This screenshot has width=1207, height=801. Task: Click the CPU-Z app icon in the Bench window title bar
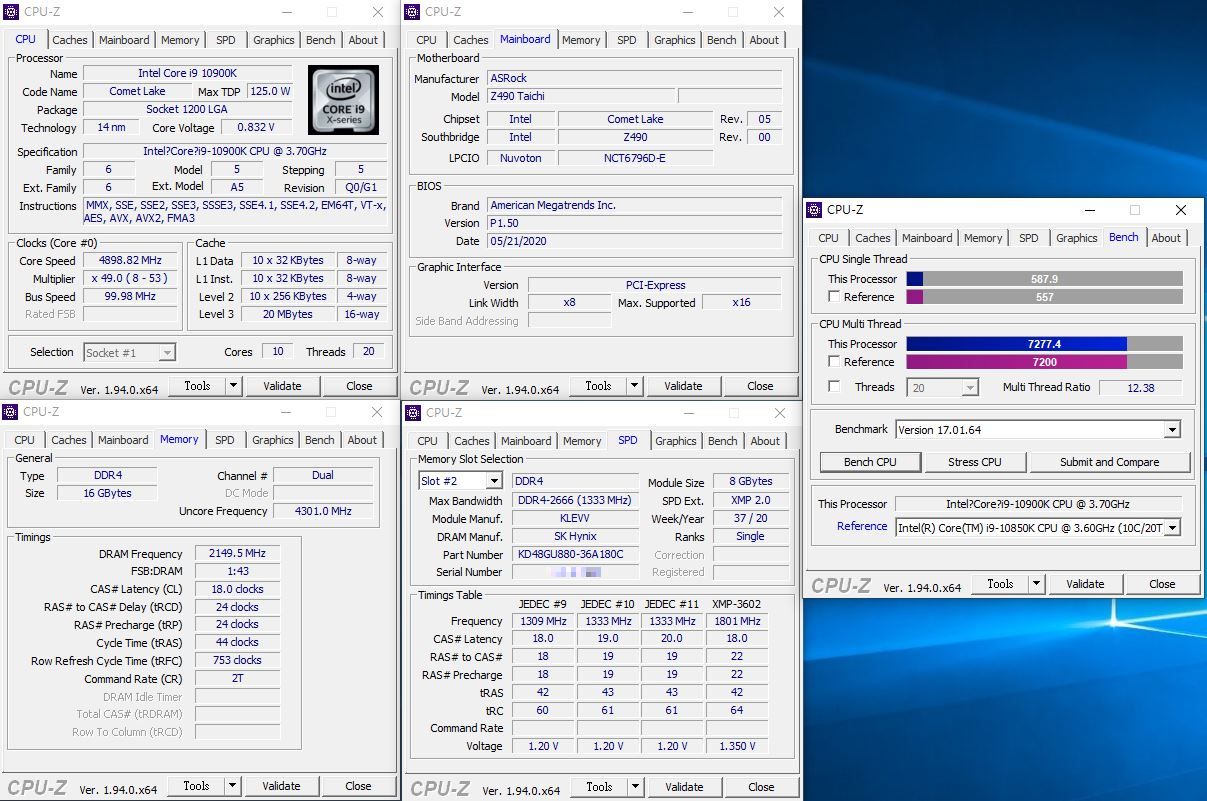click(814, 210)
